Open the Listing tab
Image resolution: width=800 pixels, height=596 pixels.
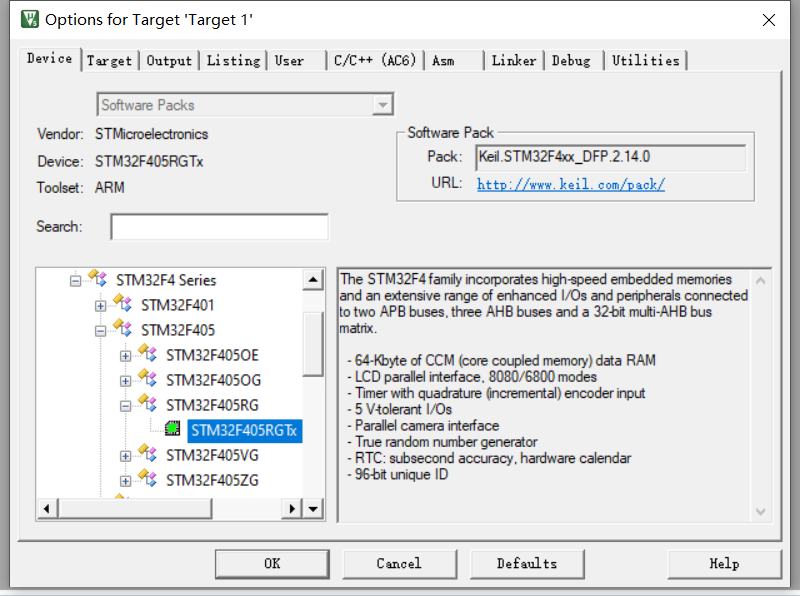tap(233, 61)
